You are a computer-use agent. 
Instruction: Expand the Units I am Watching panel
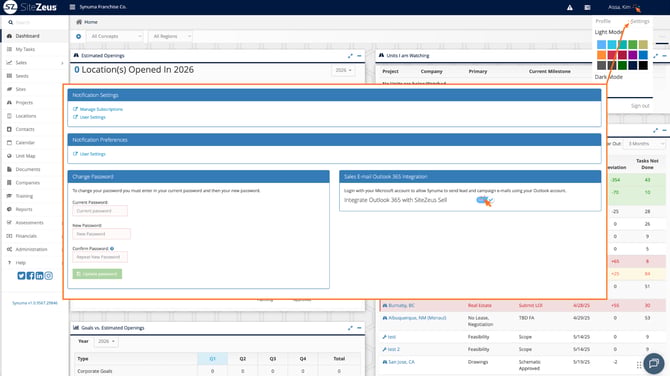click(655, 56)
